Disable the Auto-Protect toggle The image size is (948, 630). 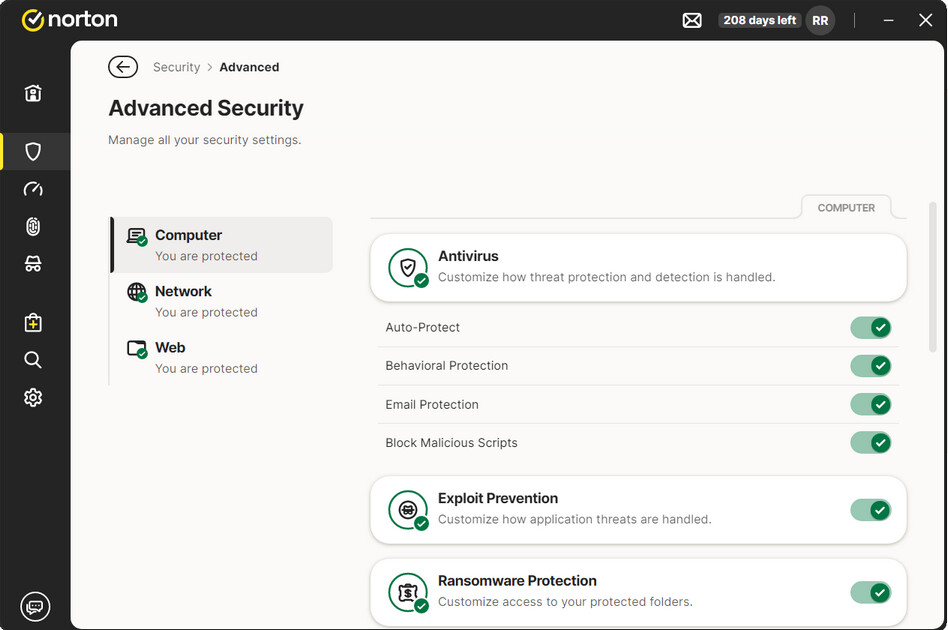point(870,328)
